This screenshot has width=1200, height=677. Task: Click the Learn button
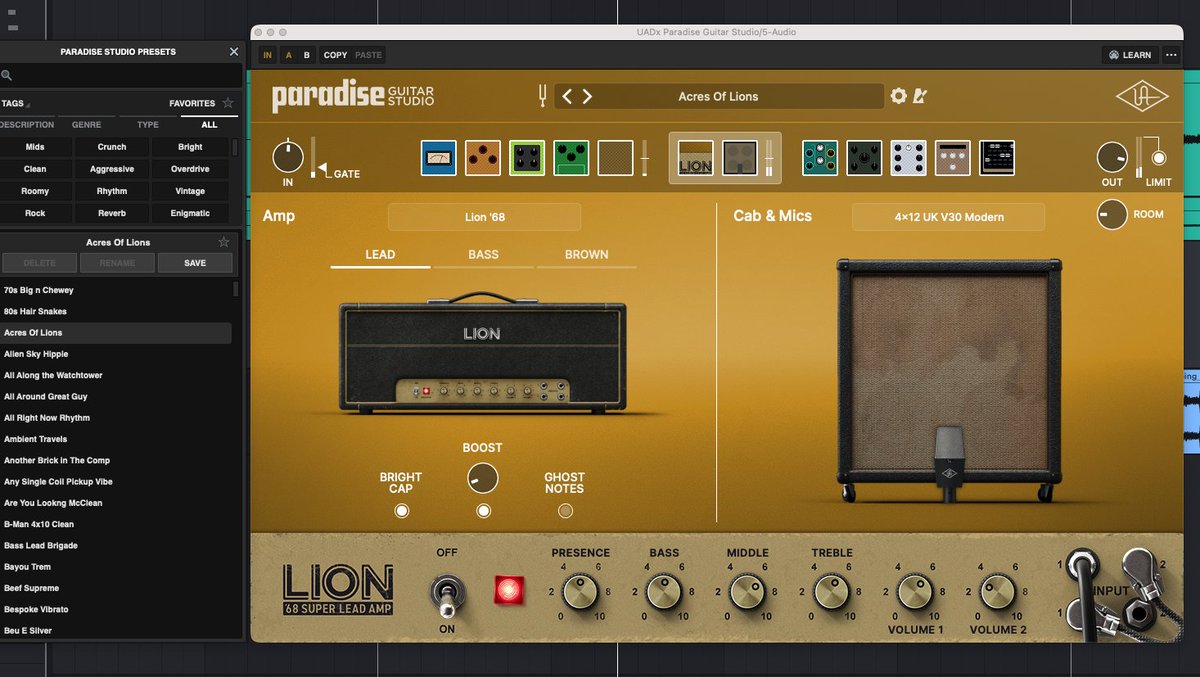(x=1129, y=55)
